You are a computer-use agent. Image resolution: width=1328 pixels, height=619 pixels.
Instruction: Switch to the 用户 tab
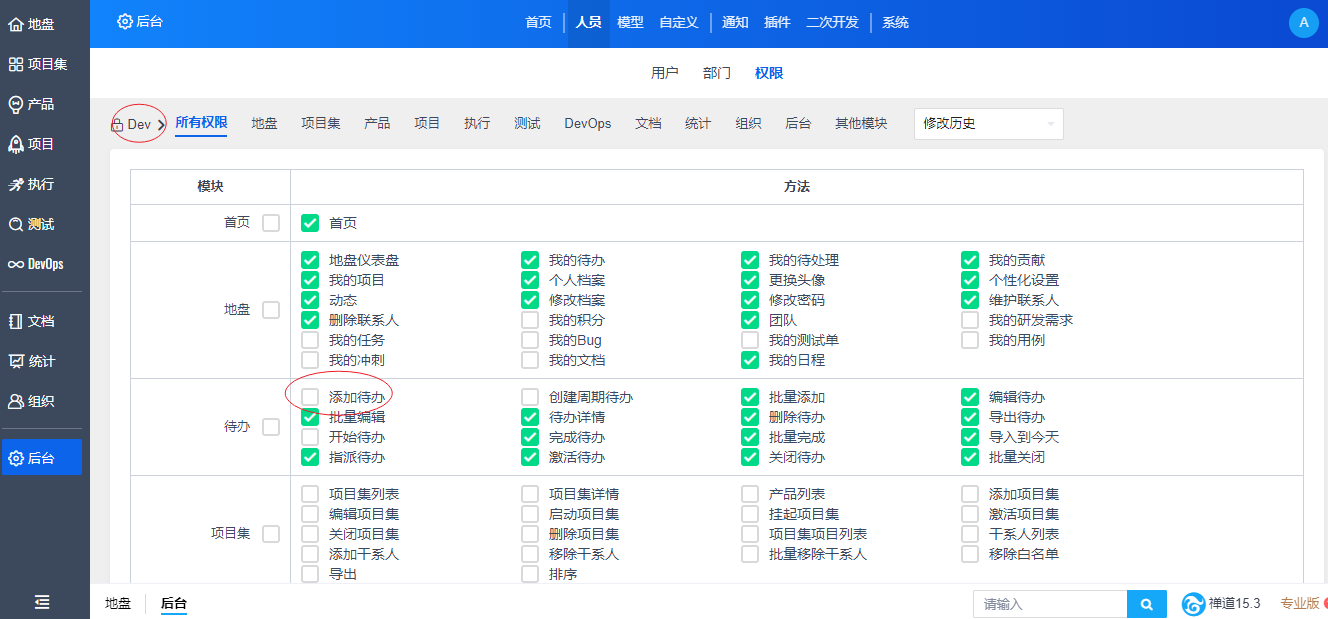(664, 73)
